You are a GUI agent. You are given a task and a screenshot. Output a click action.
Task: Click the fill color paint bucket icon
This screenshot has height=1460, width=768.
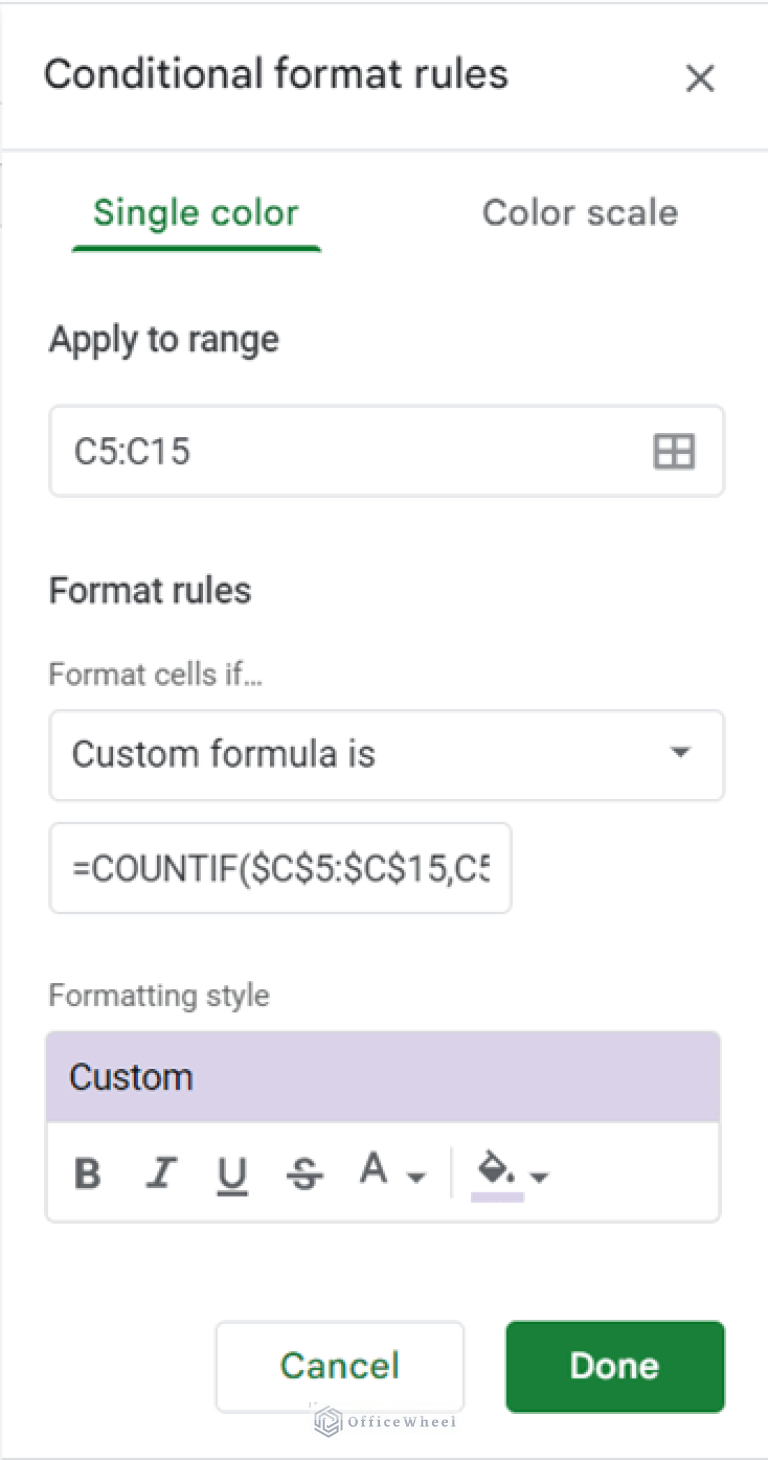496,1168
